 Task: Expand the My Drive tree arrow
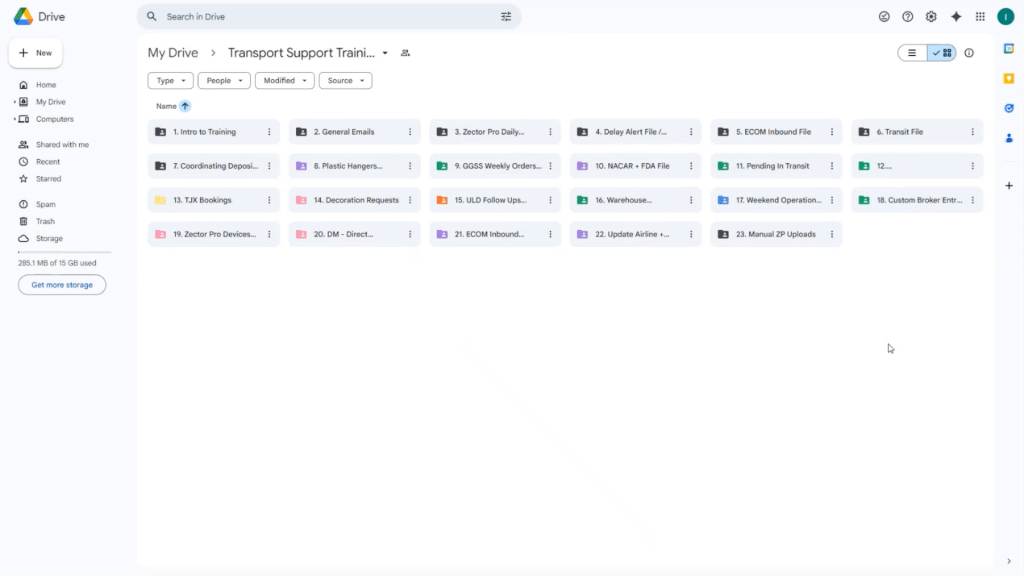(14, 102)
